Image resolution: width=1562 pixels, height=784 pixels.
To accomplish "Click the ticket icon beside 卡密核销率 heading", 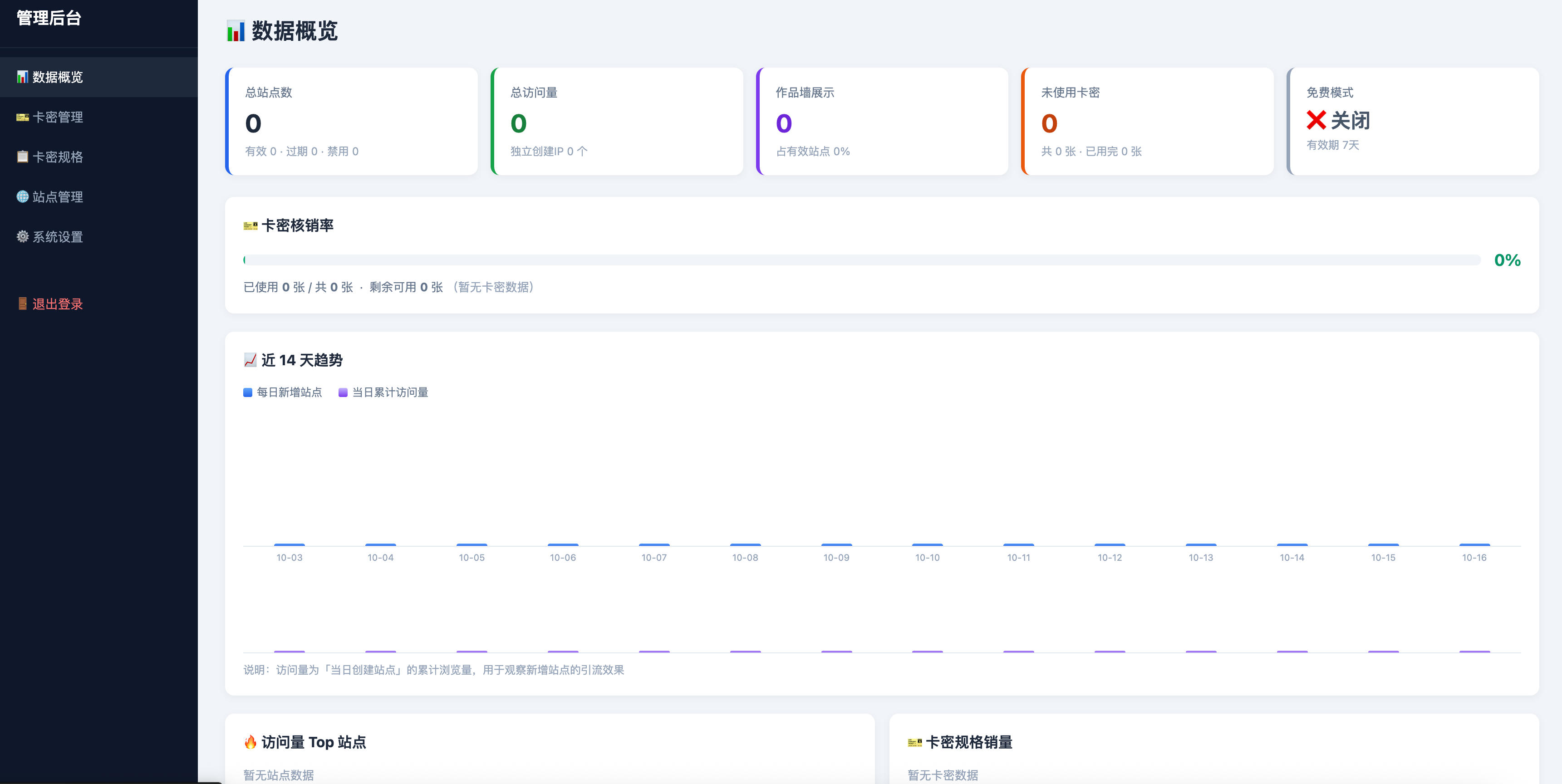I will [x=251, y=225].
